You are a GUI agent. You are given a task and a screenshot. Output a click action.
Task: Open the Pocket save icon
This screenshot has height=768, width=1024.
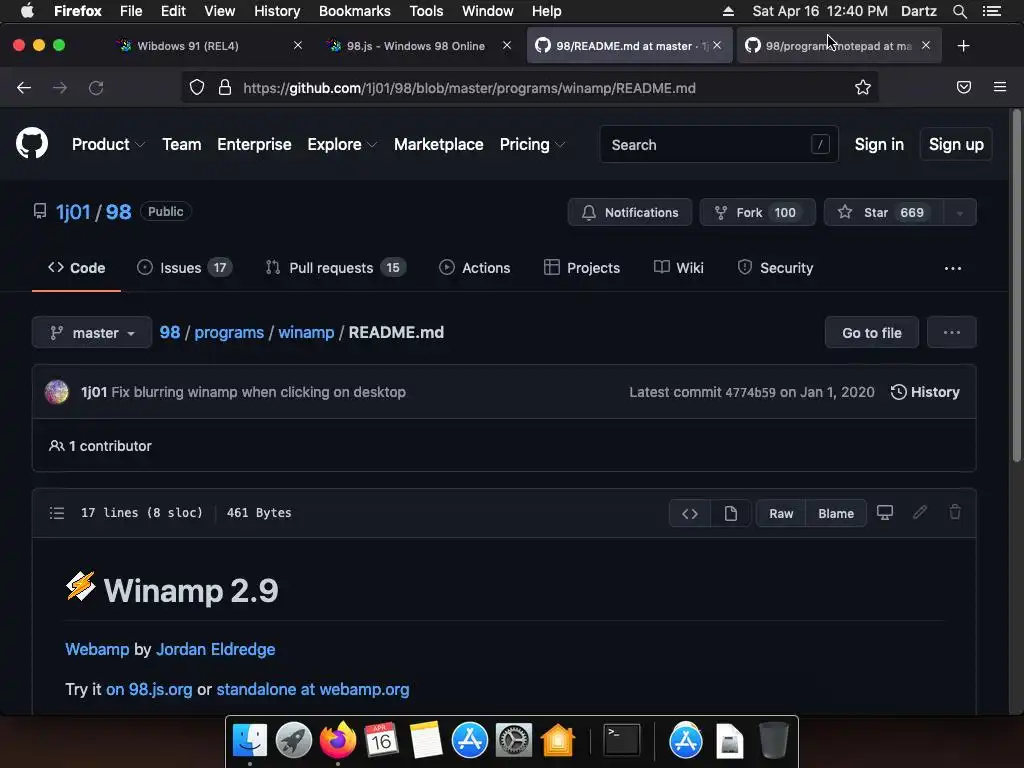(x=964, y=87)
